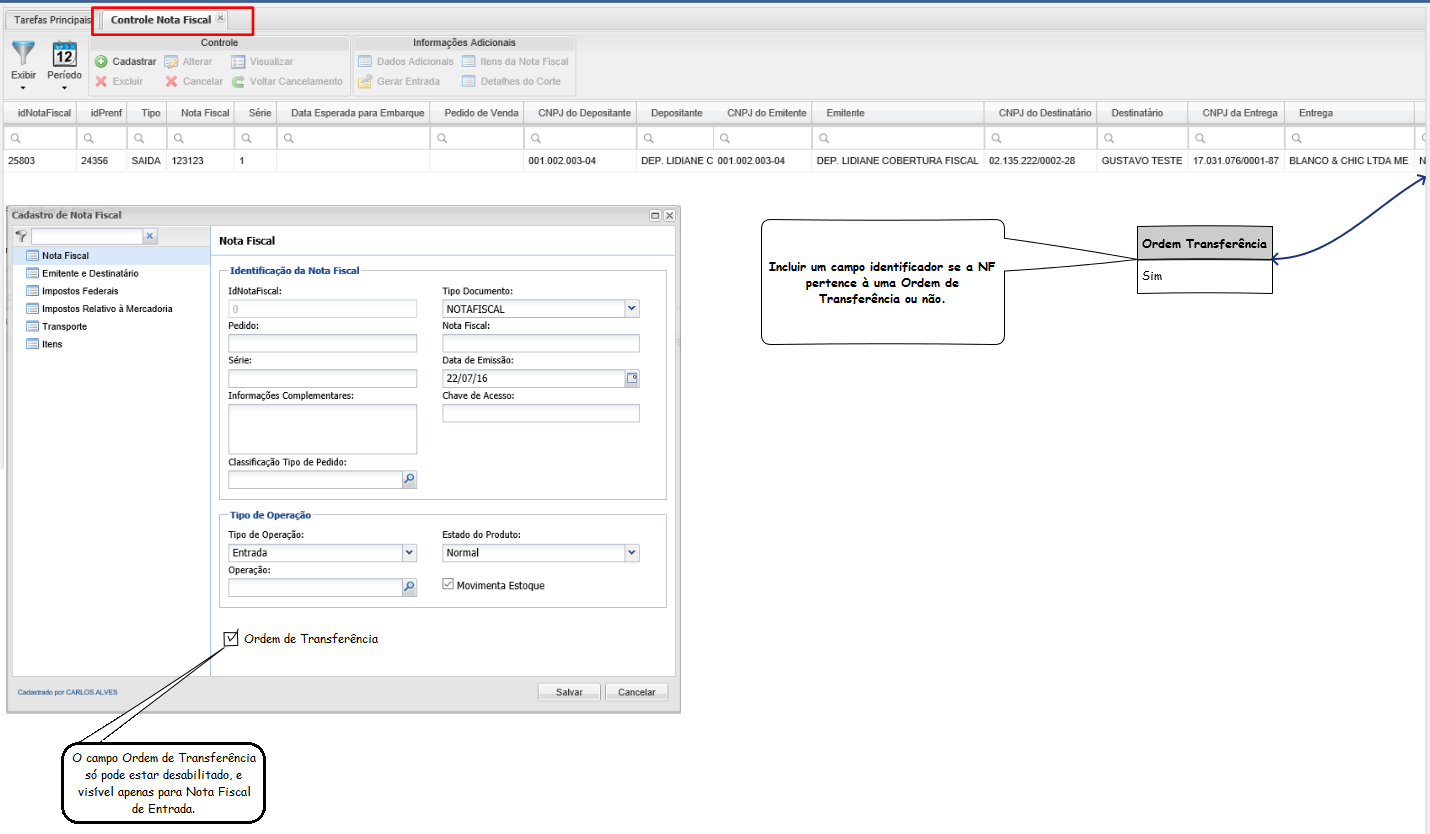The image size is (1430, 834).
Task: Click the Excluir red X icon
Action: 102,82
